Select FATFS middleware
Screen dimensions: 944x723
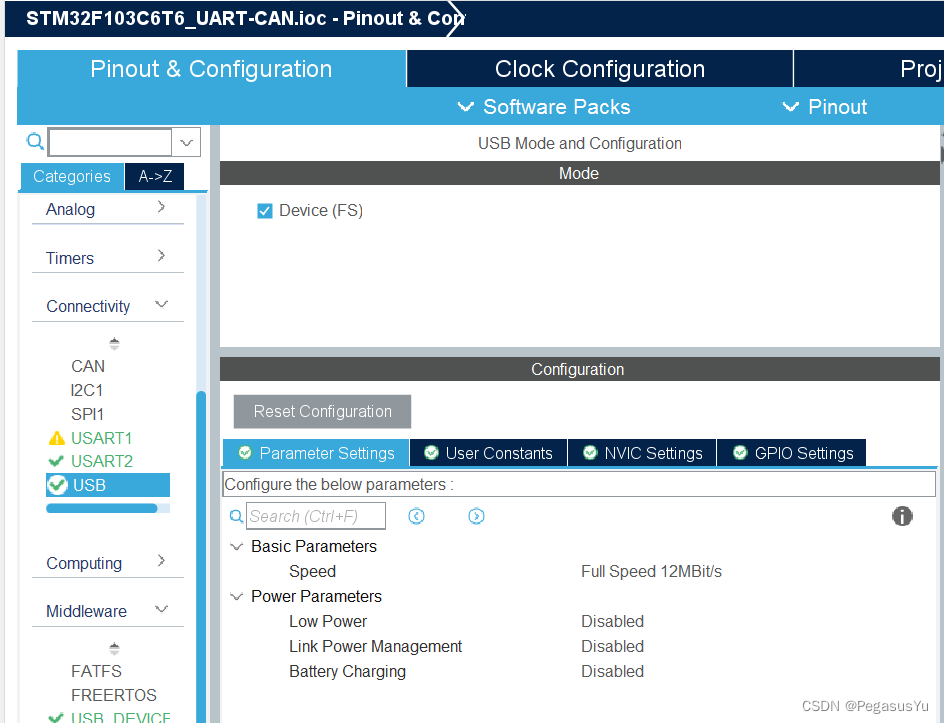(96, 671)
